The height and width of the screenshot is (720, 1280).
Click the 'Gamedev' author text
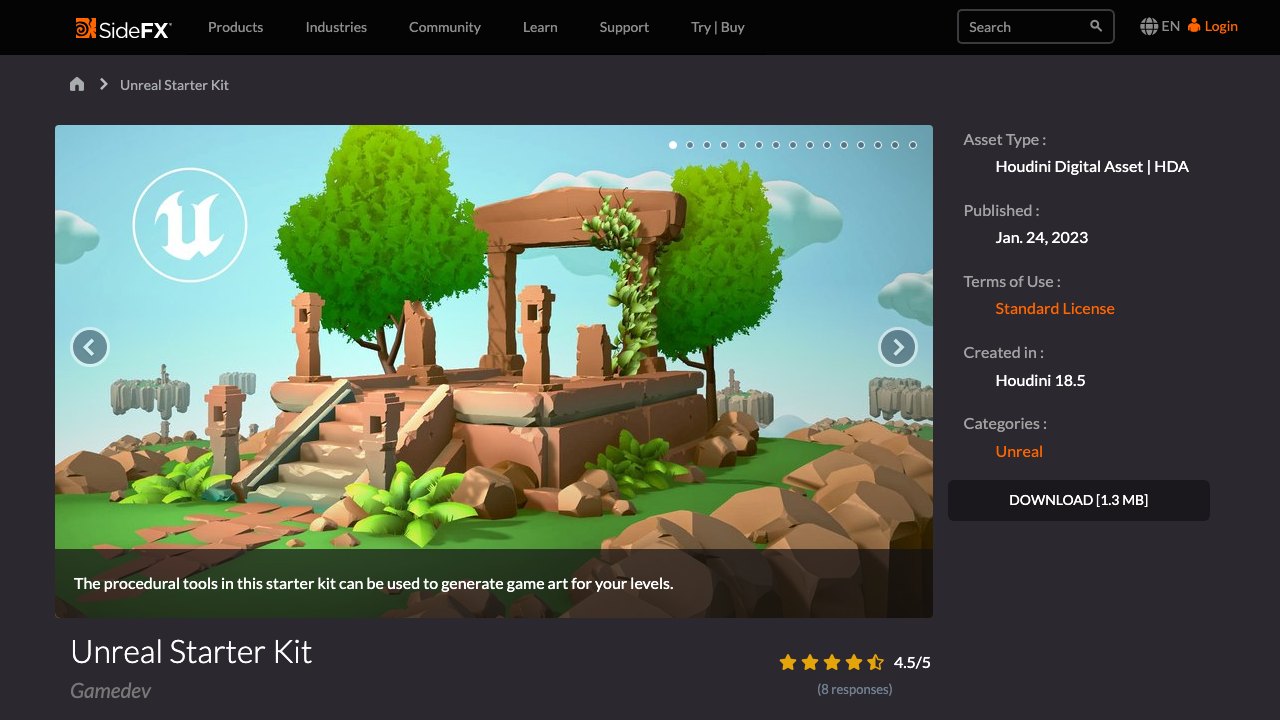pos(110,690)
